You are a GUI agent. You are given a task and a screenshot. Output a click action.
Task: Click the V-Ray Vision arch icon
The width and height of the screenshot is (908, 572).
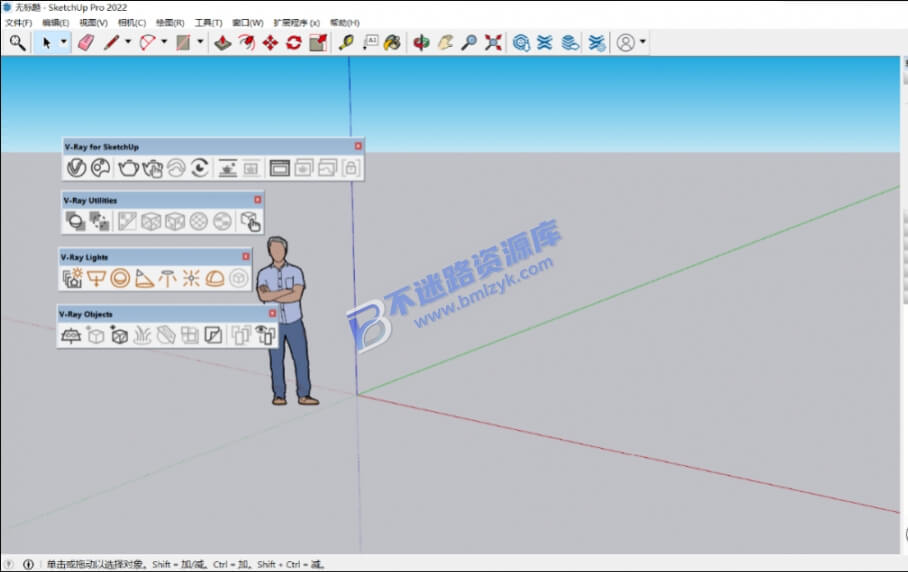tap(176, 168)
